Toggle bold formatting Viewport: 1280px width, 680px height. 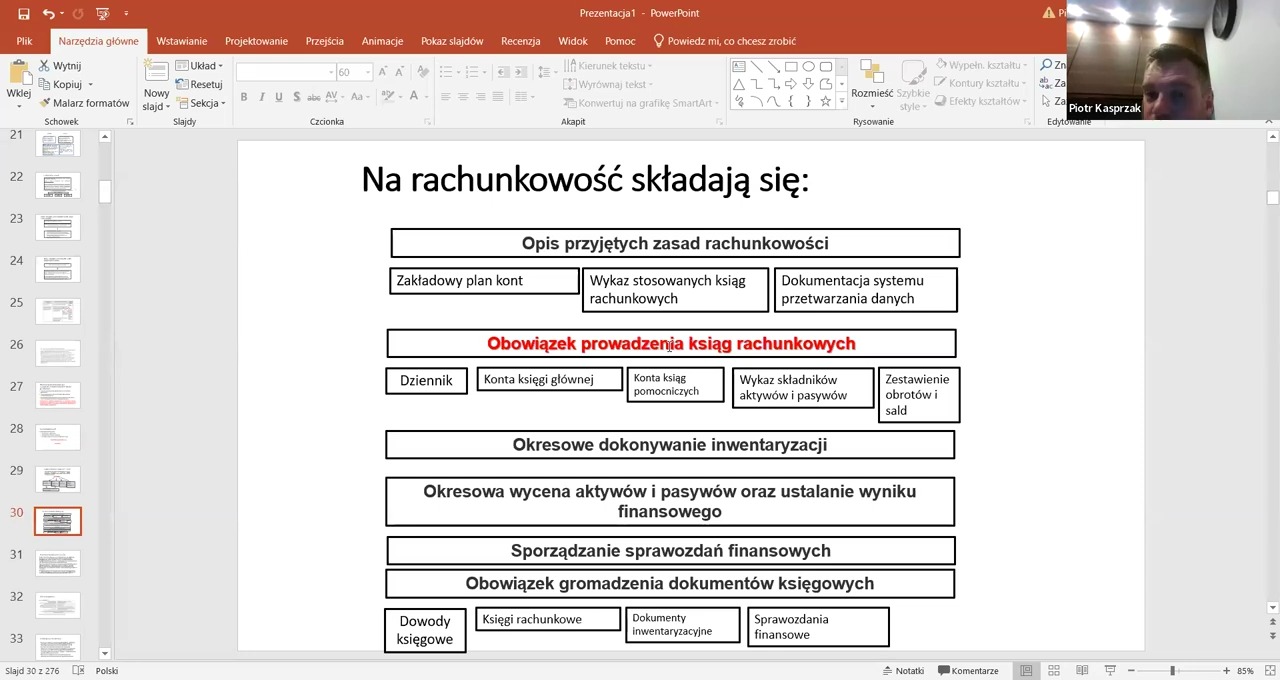(244, 97)
